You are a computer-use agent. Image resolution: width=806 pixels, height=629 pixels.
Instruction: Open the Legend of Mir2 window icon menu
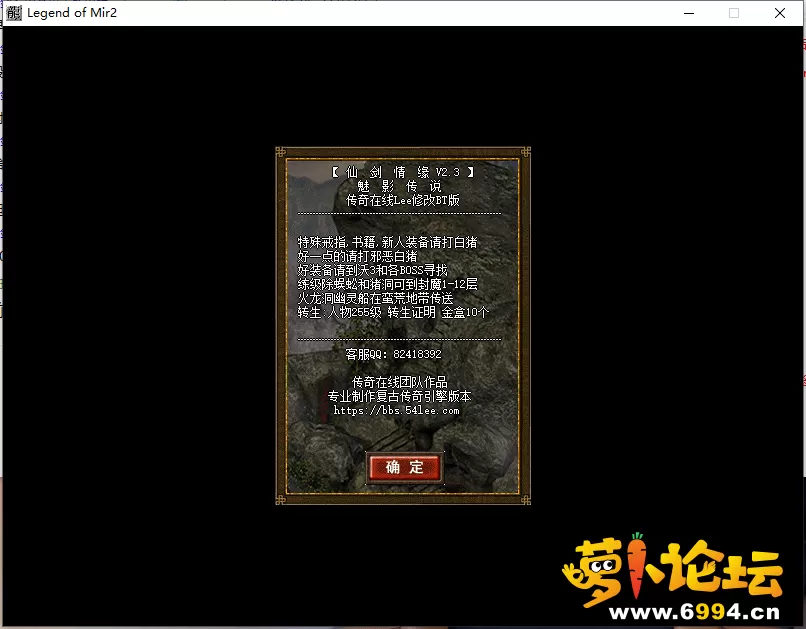[14, 13]
